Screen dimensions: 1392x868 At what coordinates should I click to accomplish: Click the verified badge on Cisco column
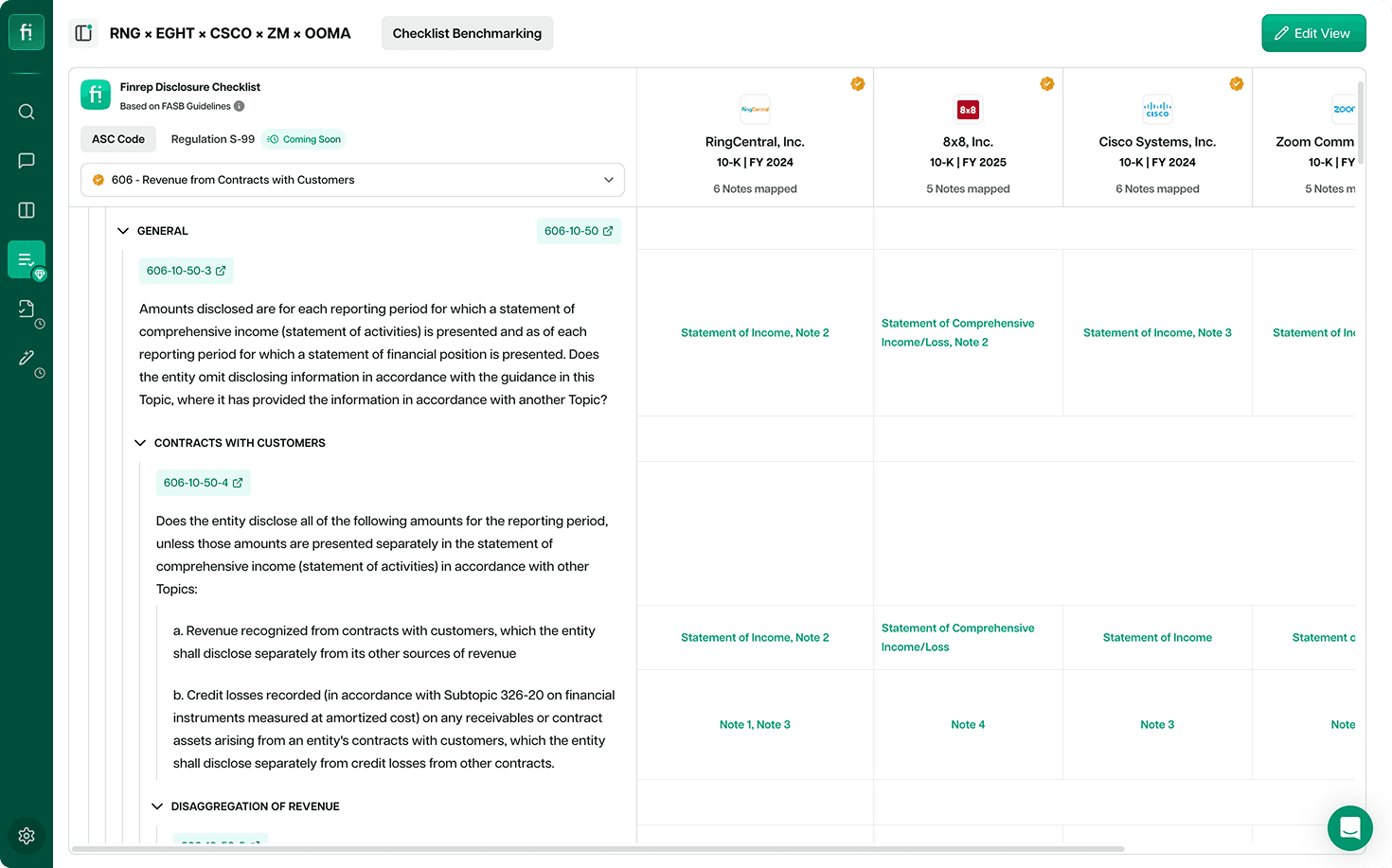(1237, 83)
